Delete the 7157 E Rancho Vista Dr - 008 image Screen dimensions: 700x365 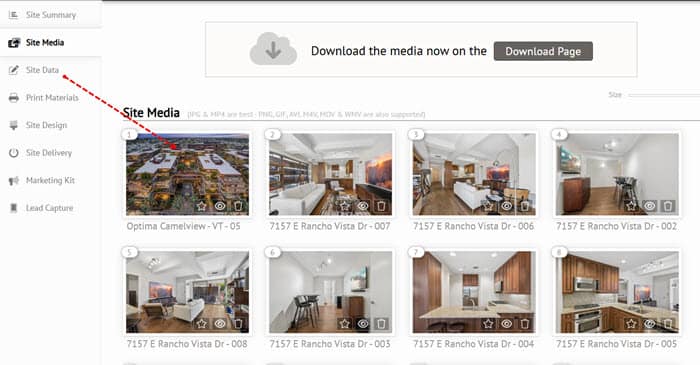(x=238, y=324)
